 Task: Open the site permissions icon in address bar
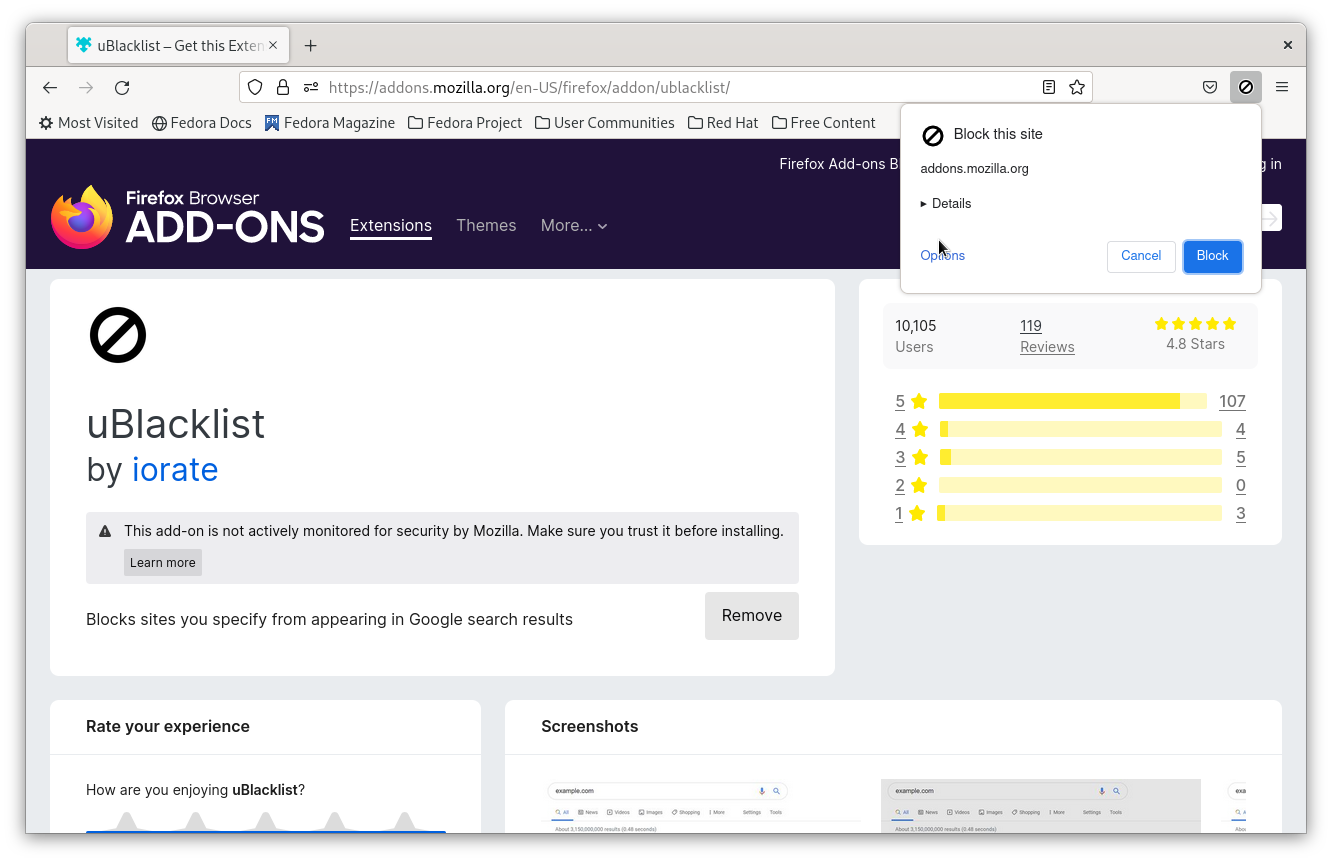click(x=311, y=87)
